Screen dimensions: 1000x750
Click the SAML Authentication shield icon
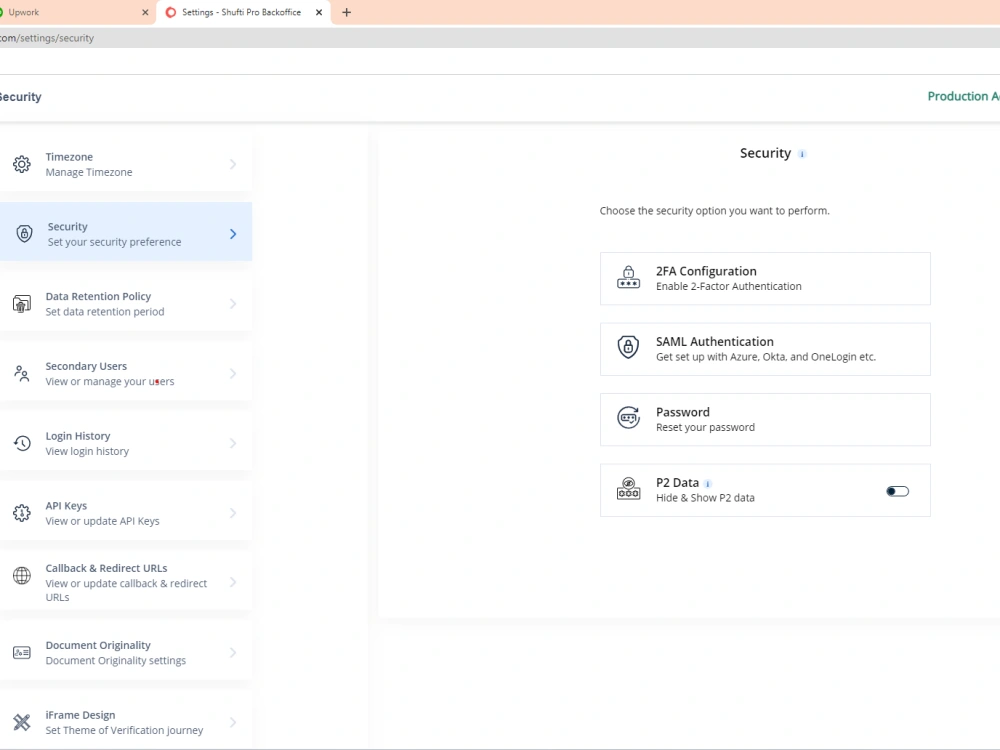pos(628,348)
